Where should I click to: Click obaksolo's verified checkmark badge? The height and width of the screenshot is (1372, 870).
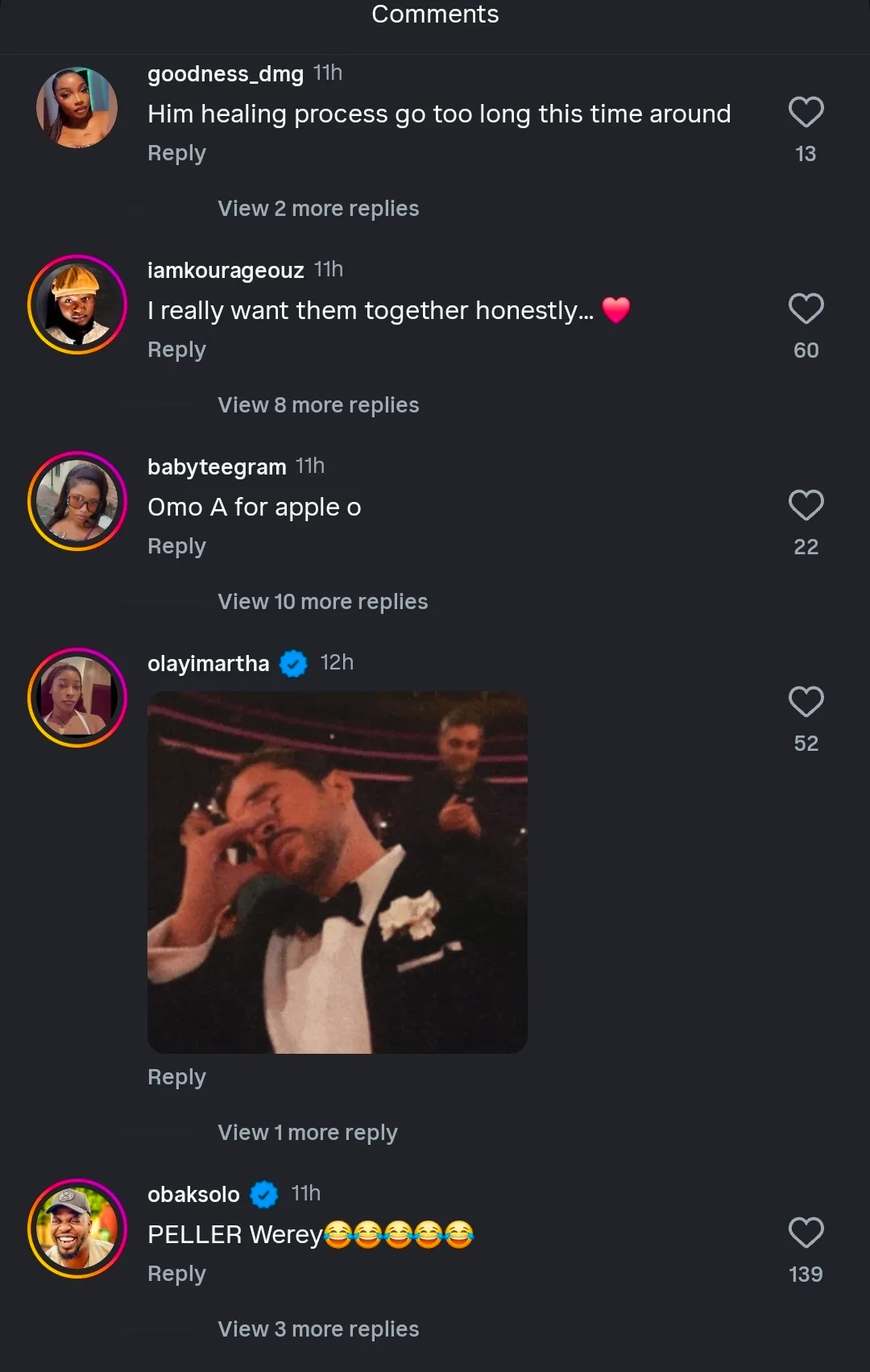tap(264, 1194)
